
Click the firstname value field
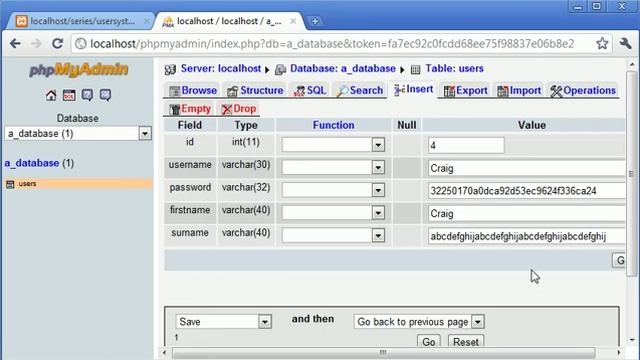[527, 213]
